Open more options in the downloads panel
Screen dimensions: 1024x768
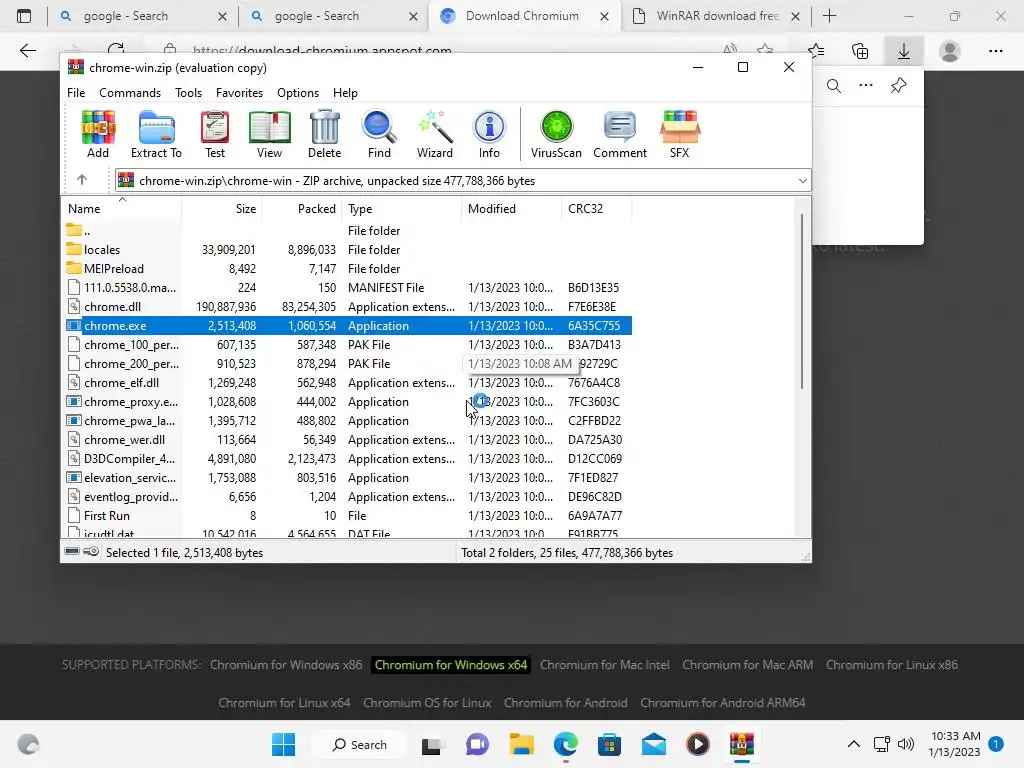866,86
